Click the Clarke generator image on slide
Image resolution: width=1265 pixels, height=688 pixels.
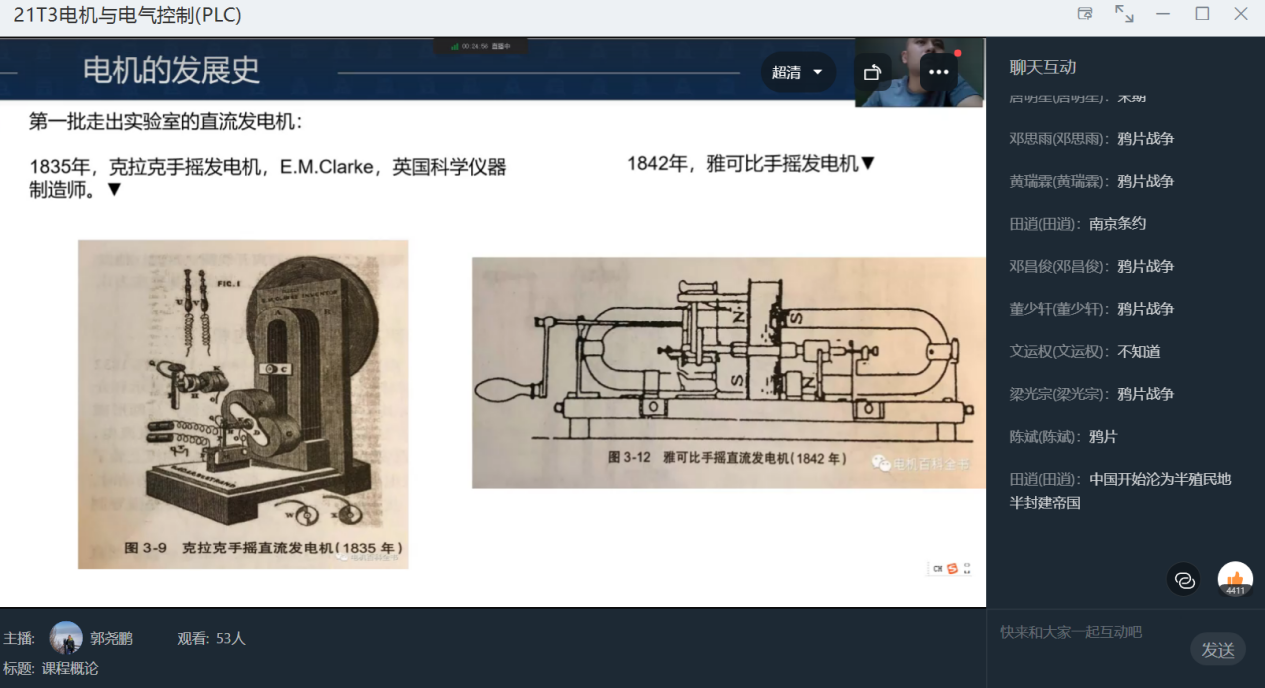coord(243,404)
